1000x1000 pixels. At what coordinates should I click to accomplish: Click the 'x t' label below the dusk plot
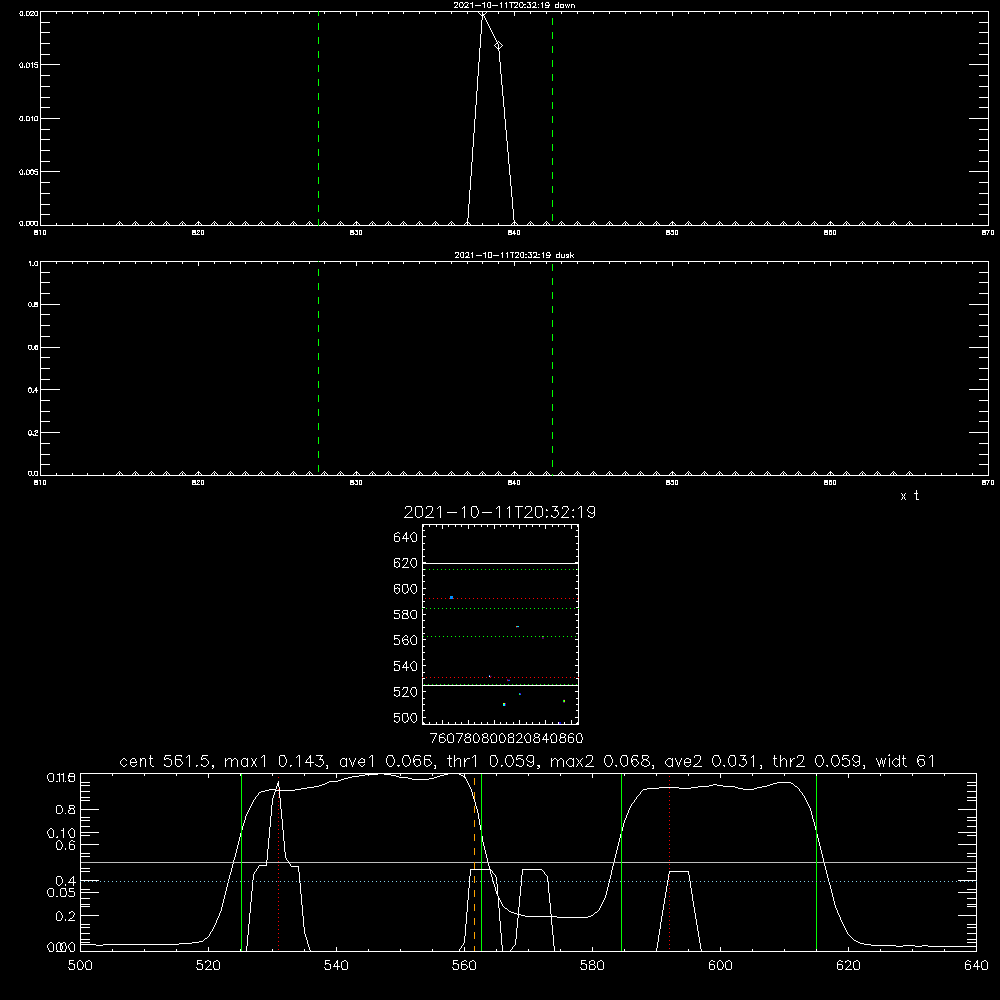[909, 496]
